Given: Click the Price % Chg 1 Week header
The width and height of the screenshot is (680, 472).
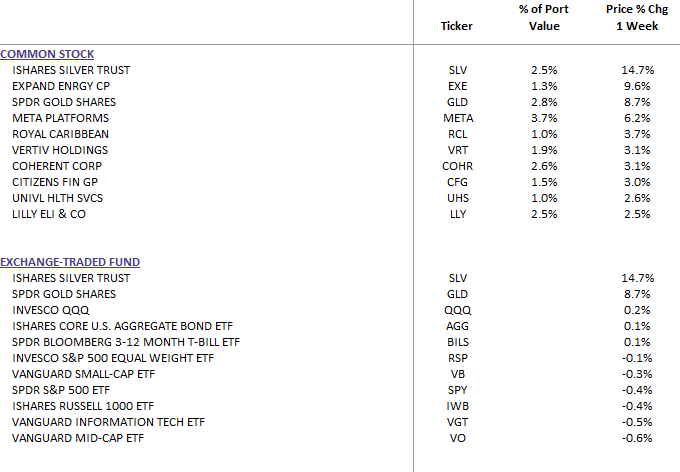Looking at the screenshot, I should 632,18.
